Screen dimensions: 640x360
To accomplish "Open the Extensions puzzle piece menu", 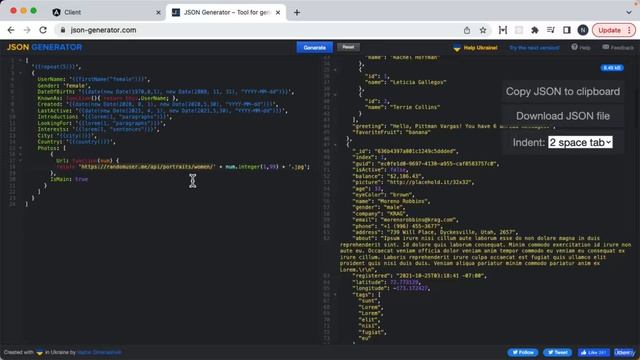I will tap(535, 30).
